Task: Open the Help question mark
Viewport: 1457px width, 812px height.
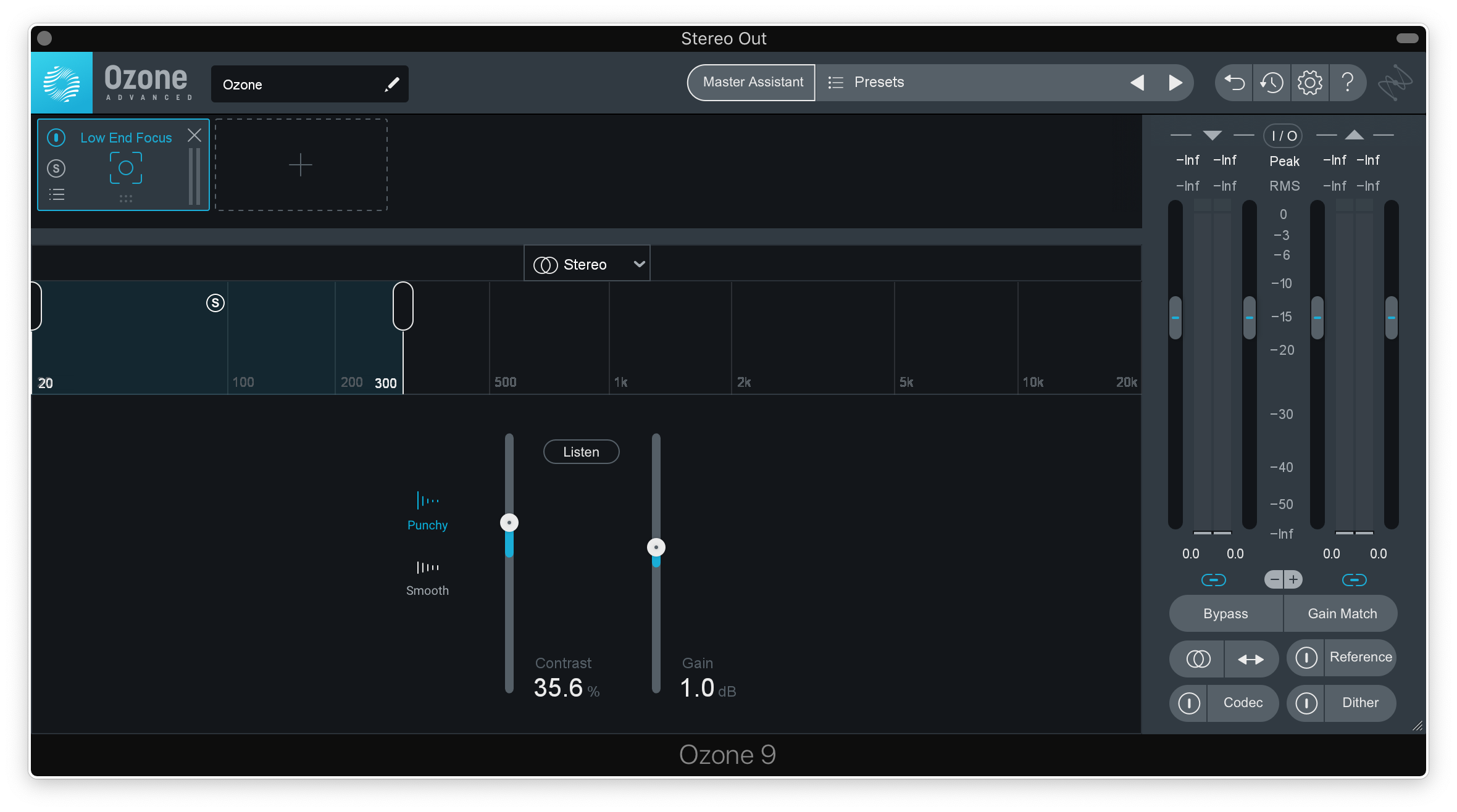Action: (1348, 82)
